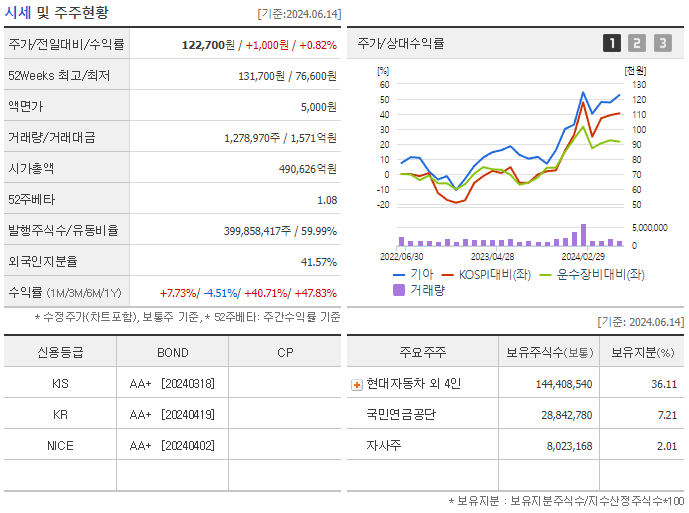
Task: Switch to chart tab 2
Action: (637, 43)
